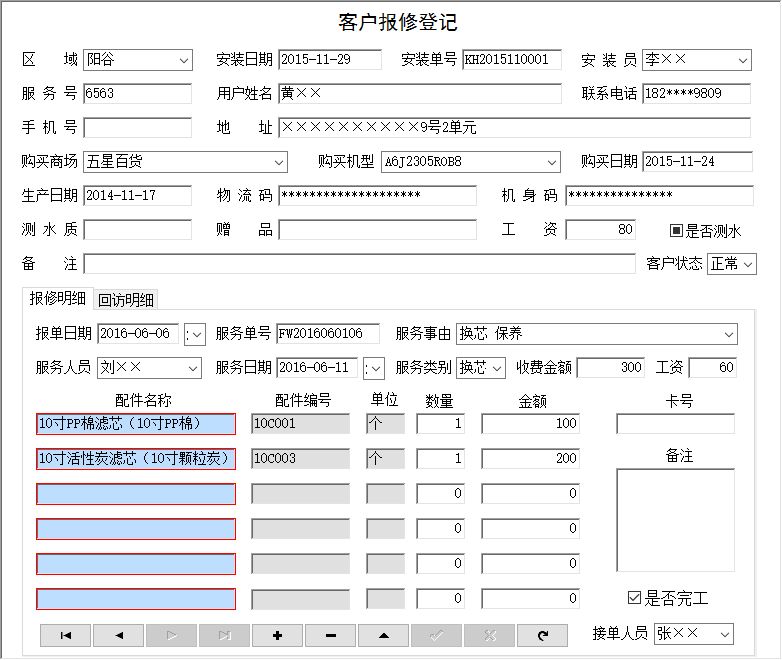Click the top 备注 text field
Viewport: 782px width, 660px height.
click(359, 263)
